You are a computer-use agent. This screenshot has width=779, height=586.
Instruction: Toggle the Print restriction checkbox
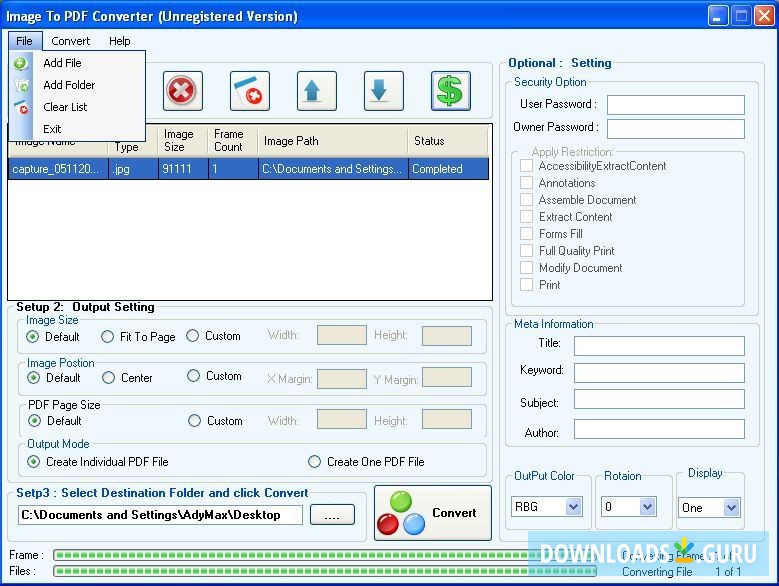point(526,285)
